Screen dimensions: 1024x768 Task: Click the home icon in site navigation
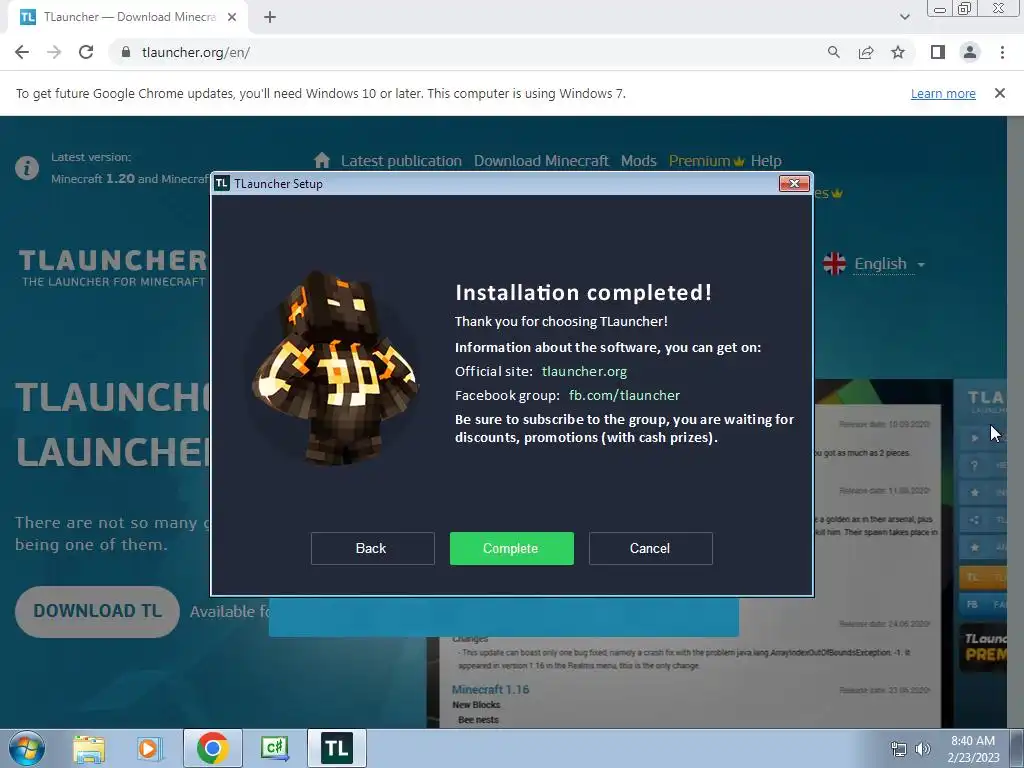(x=322, y=160)
